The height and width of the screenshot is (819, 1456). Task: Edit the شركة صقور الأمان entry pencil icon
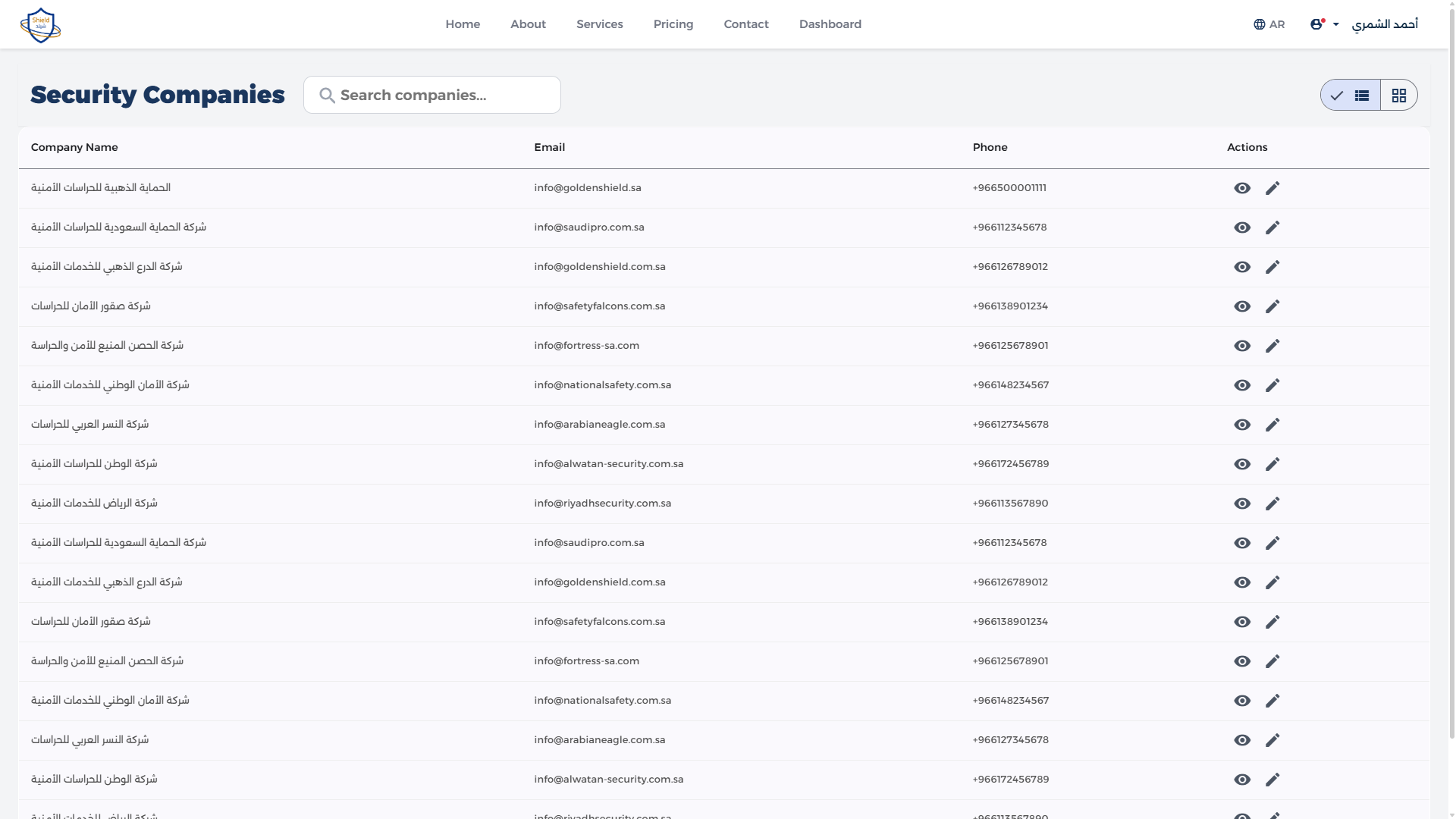[1273, 306]
